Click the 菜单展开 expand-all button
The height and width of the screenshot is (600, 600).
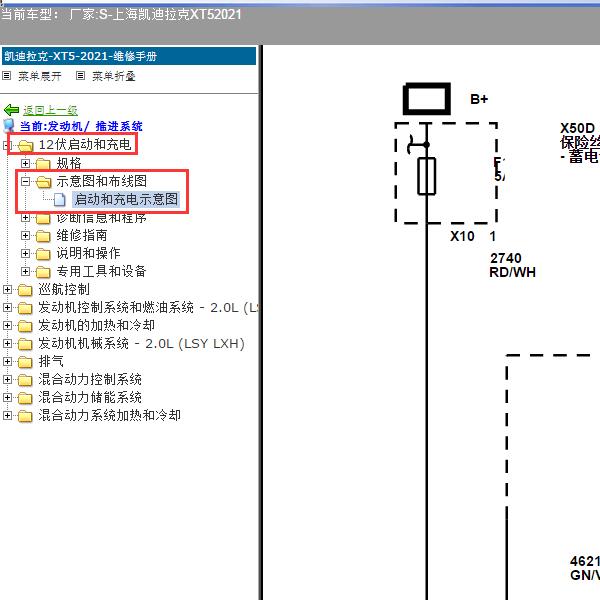(x=40, y=76)
